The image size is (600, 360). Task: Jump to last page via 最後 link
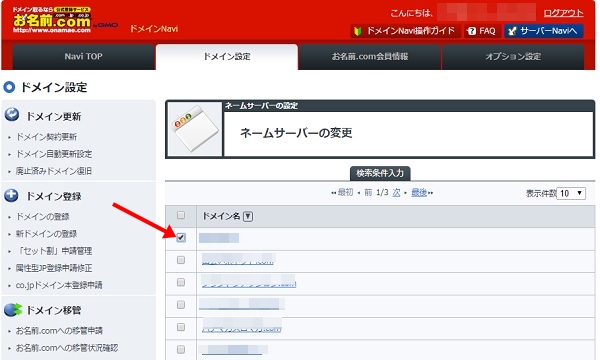(x=419, y=192)
